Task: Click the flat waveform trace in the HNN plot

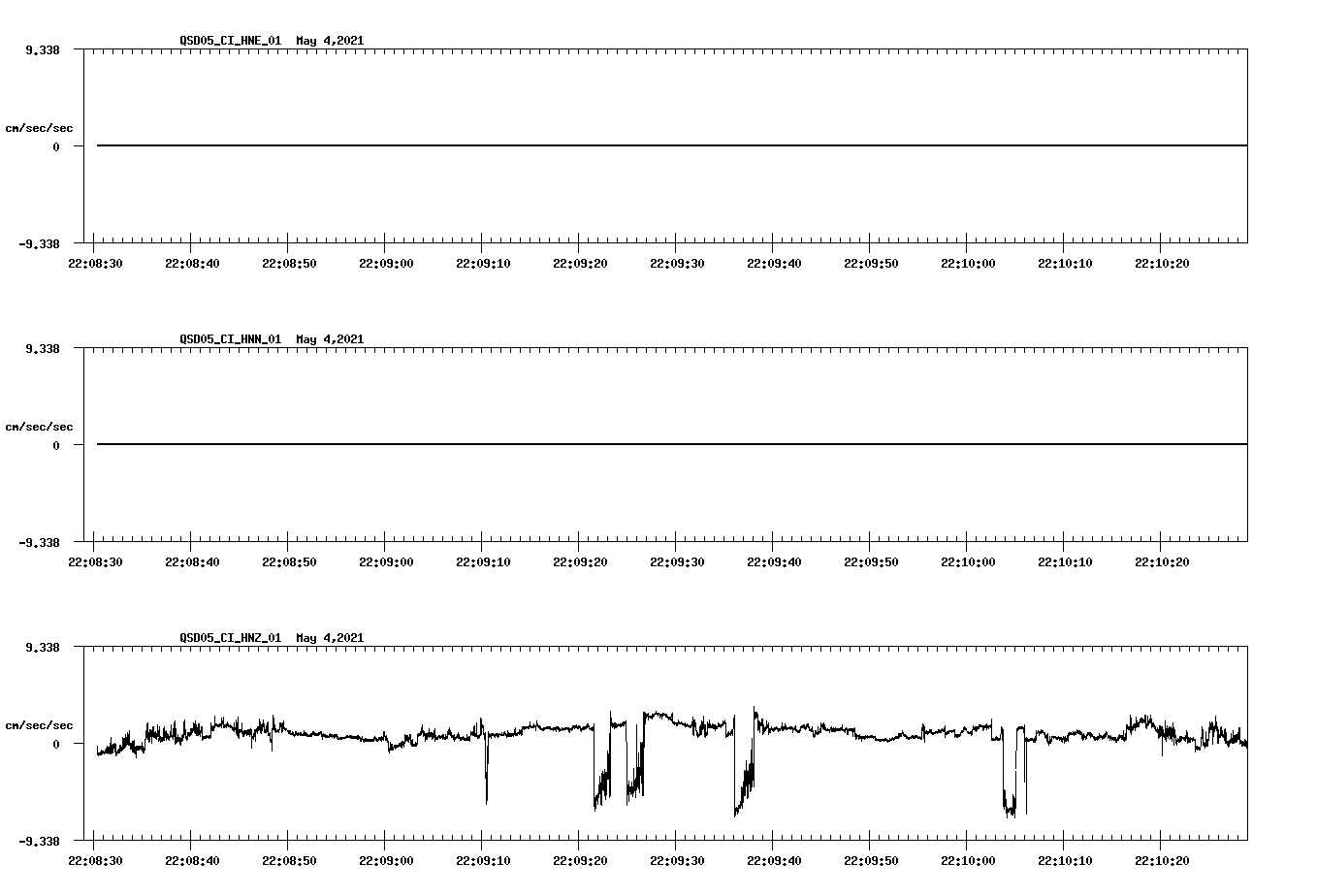Action: 582,443
